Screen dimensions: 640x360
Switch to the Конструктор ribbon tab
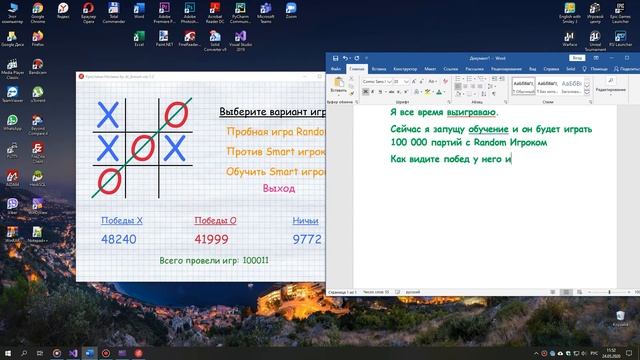[405, 69]
